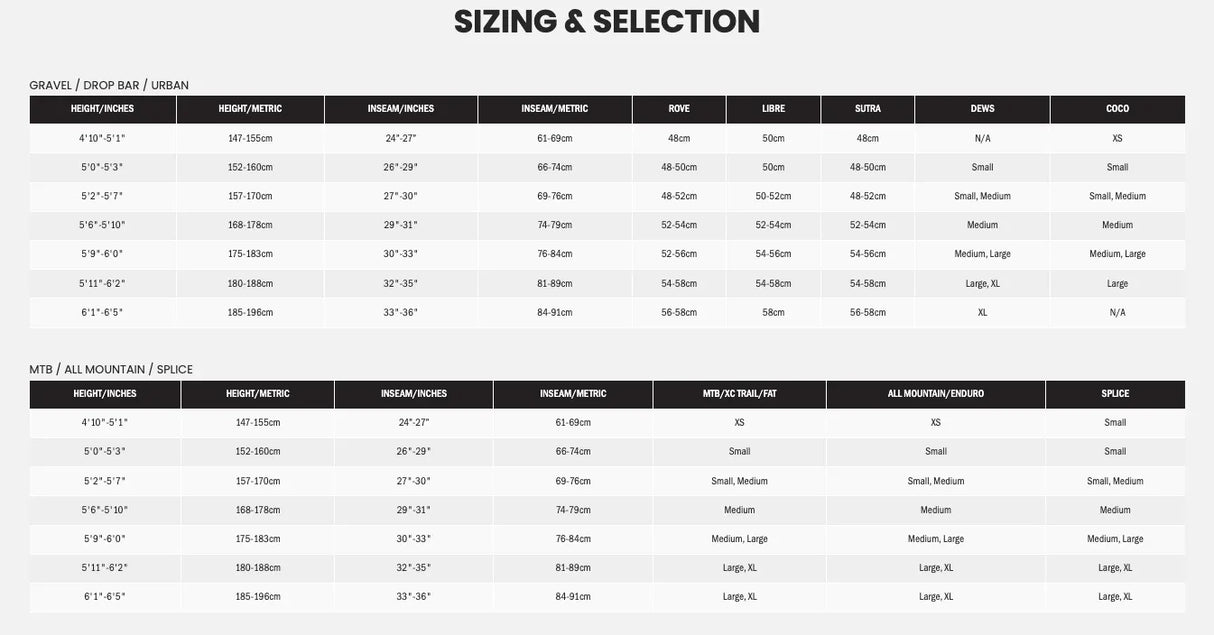Image resolution: width=1214 pixels, height=635 pixels.
Task: Select the ROVE column header
Action: 679,109
